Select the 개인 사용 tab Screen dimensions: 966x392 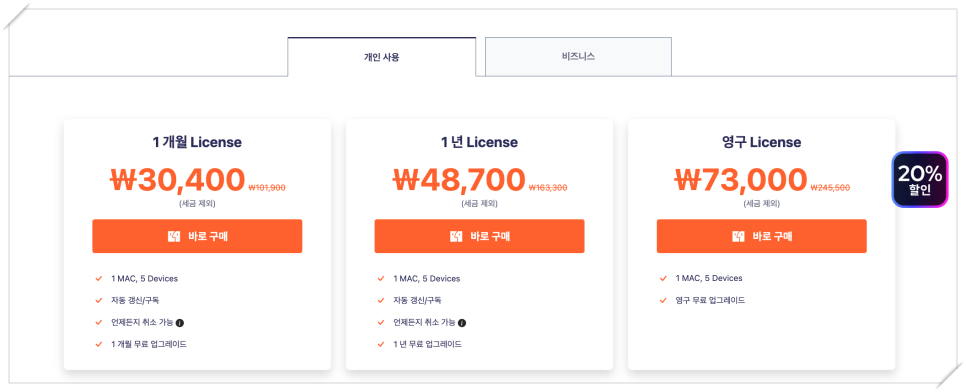click(x=381, y=57)
